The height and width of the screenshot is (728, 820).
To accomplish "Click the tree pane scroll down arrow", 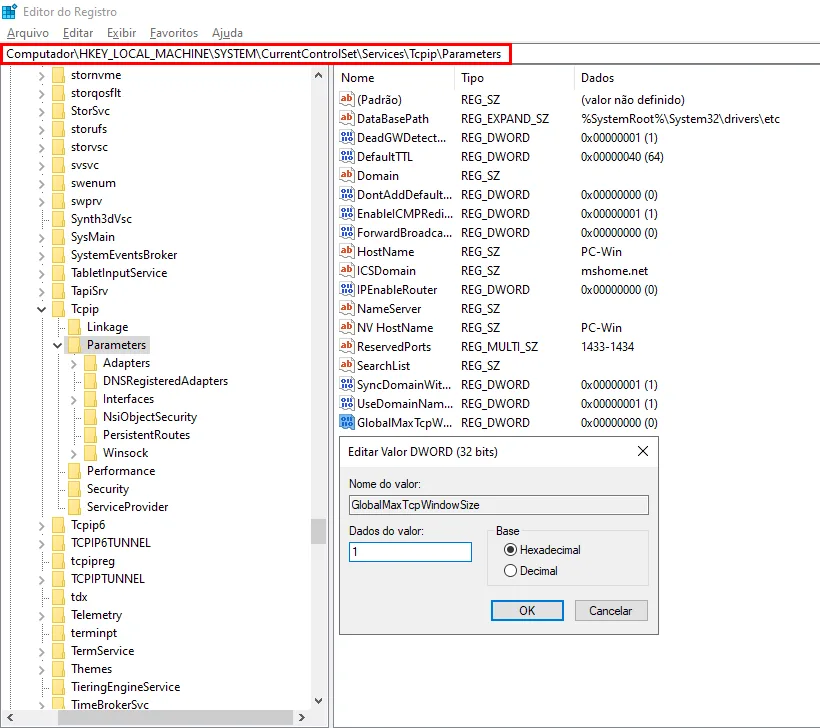I will (318, 701).
